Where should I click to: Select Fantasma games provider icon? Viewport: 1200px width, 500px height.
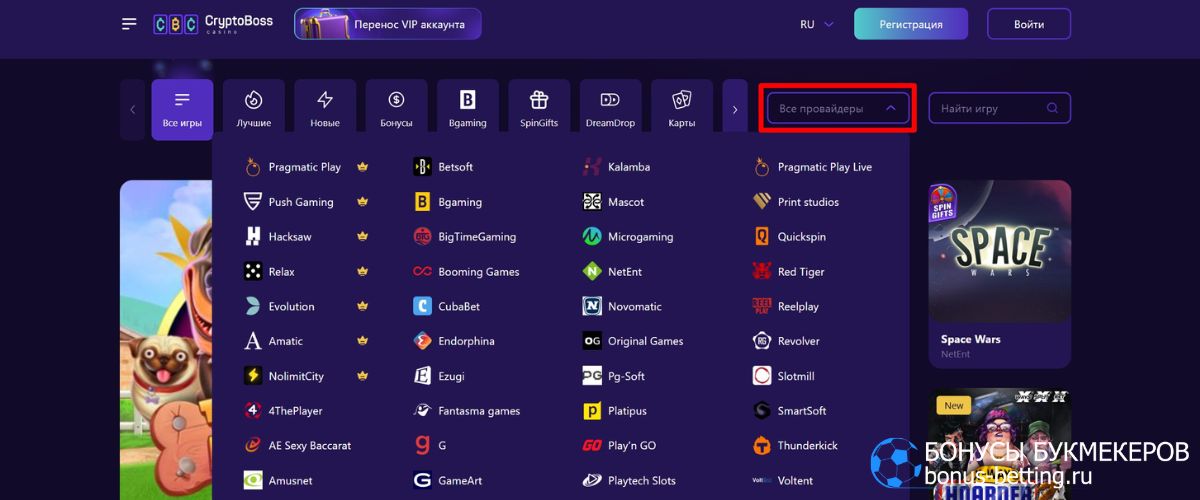coord(422,411)
